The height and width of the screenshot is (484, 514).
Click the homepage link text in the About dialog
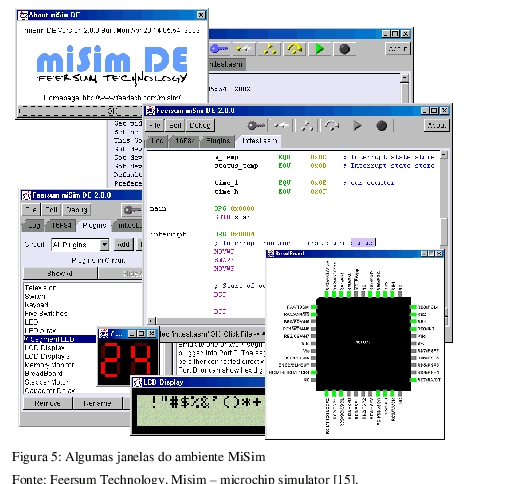pyautogui.click(x=112, y=97)
